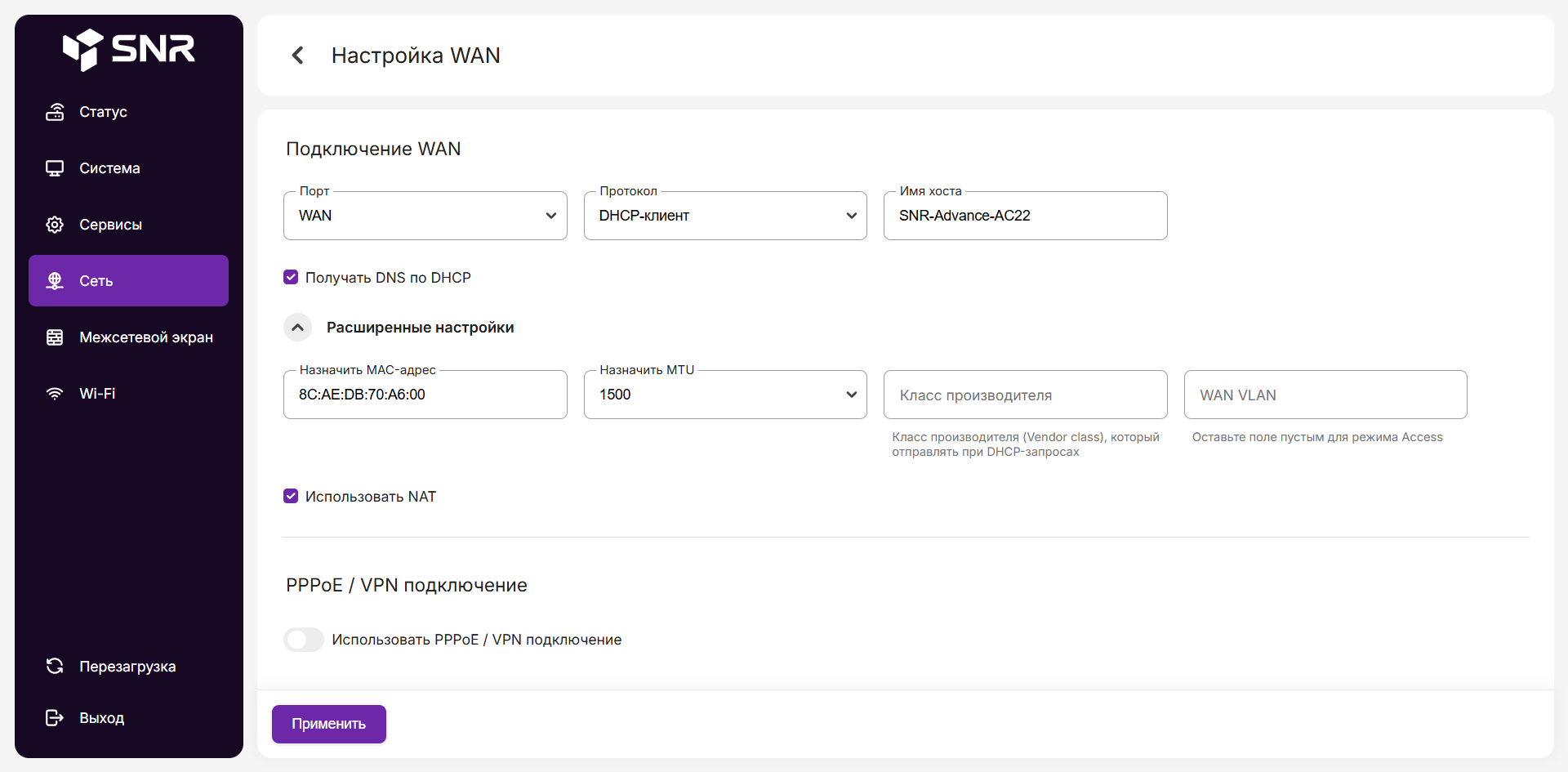This screenshot has width=1568, height=772.
Task: Click the hostname field SNR-Advance-AC22
Action: click(x=1025, y=216)
